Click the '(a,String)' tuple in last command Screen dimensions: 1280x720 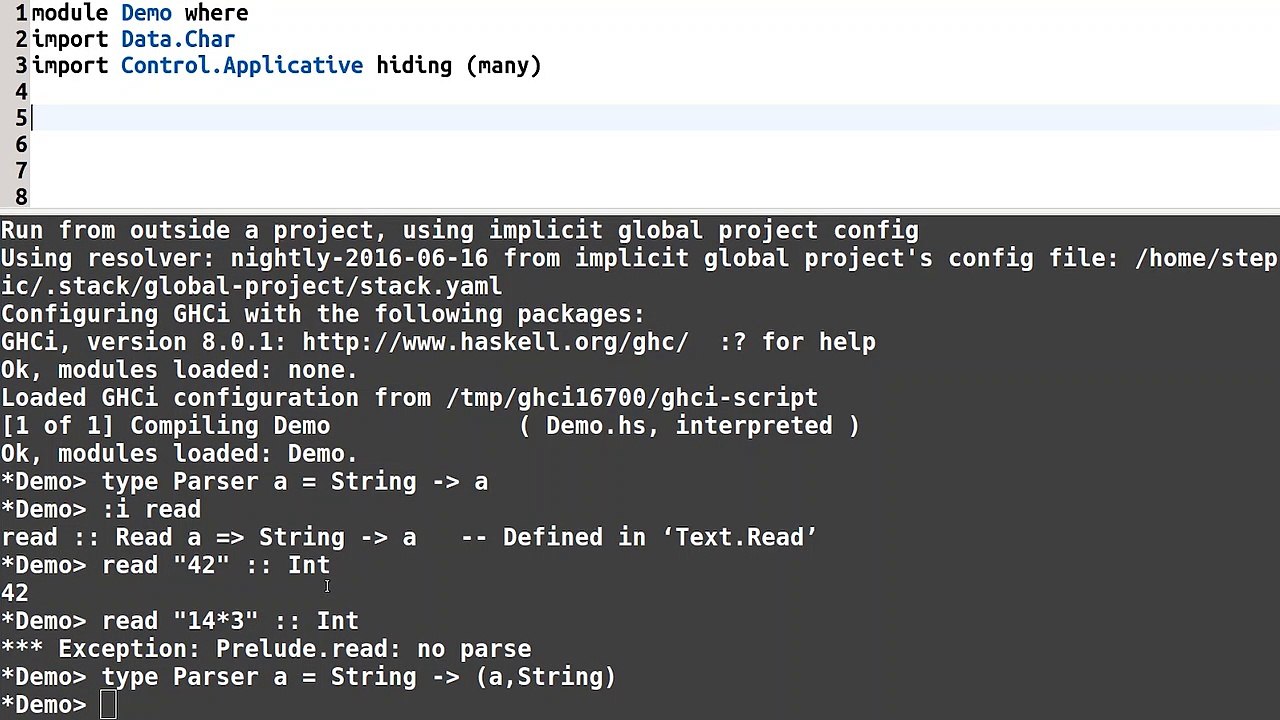(x=546, y=677)
